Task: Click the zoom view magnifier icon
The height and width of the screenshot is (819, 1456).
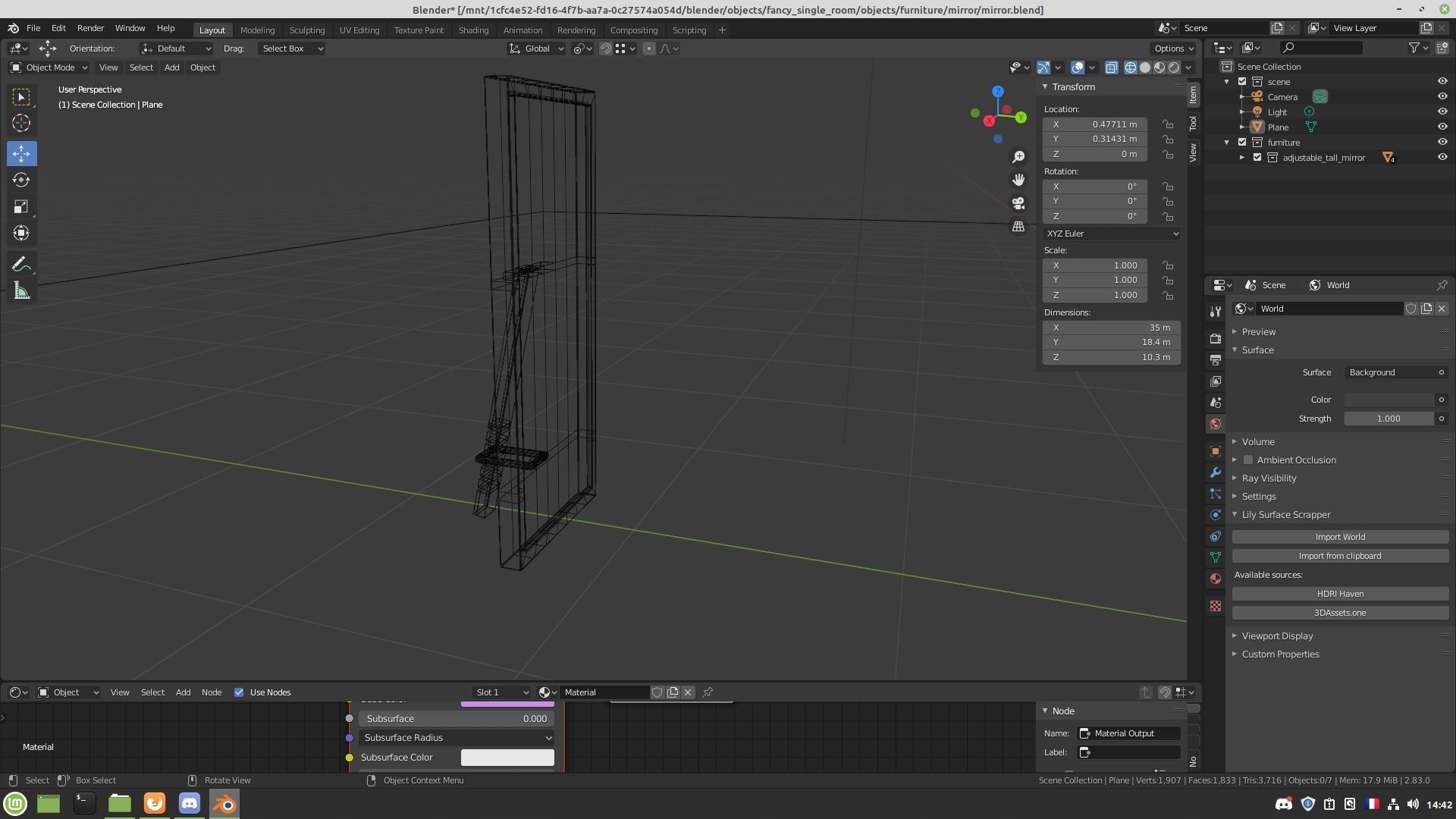Action: [1018, 156]
